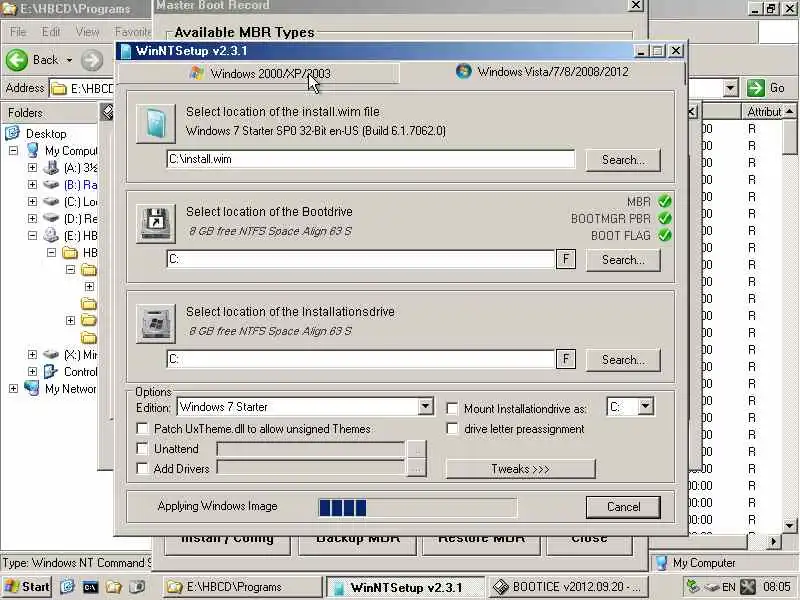Click the folder quick launch icon
Screen dimensions: 800x600
(x=113, y=587)
